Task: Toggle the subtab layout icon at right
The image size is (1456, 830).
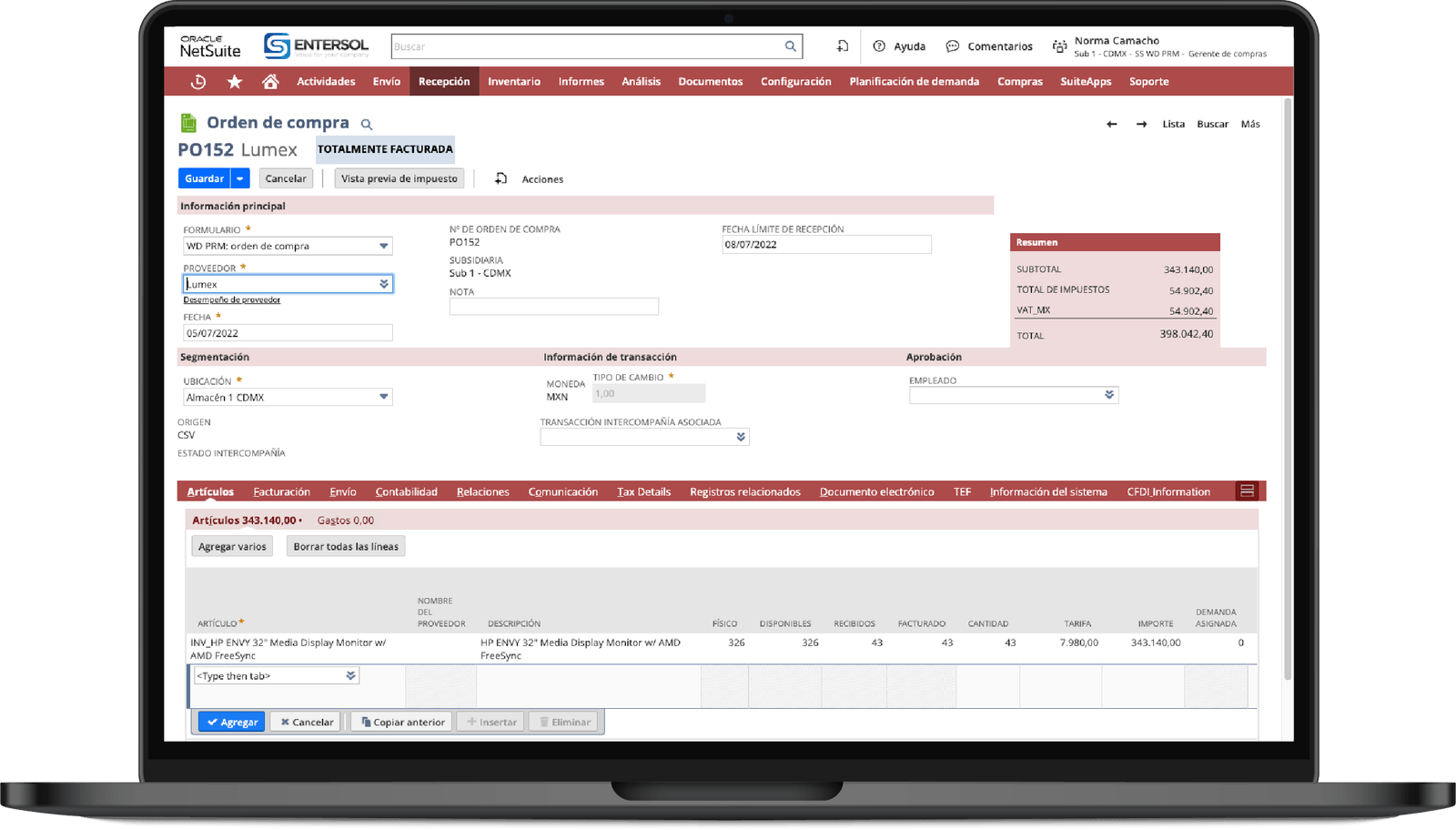Action: coord(1247,491)
